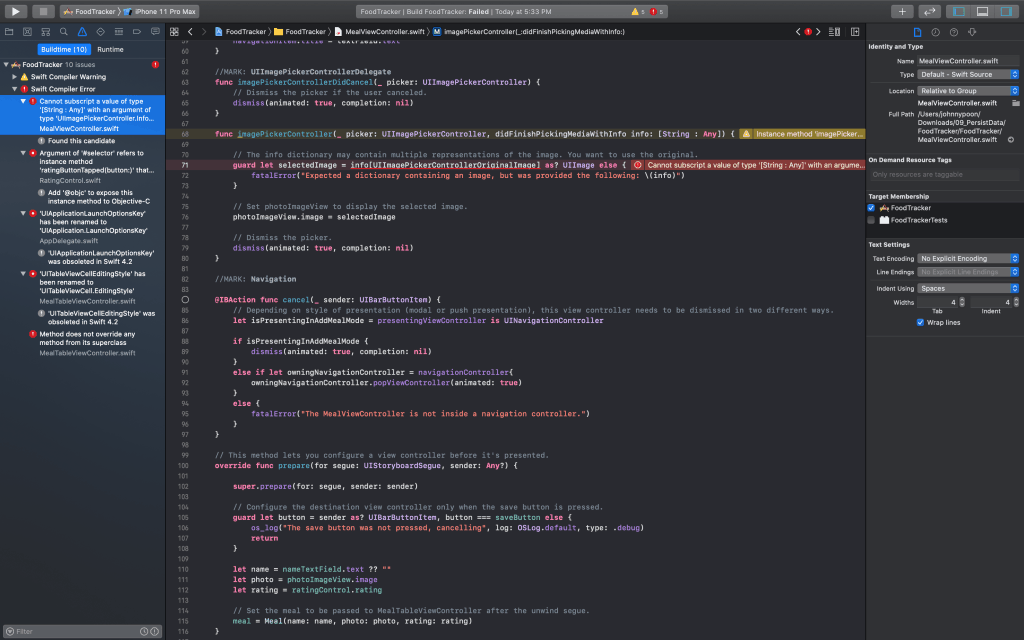This screenshot has width=1024, height=640.
Task: Click warning triangle on line 68
Action: (746, 134)
